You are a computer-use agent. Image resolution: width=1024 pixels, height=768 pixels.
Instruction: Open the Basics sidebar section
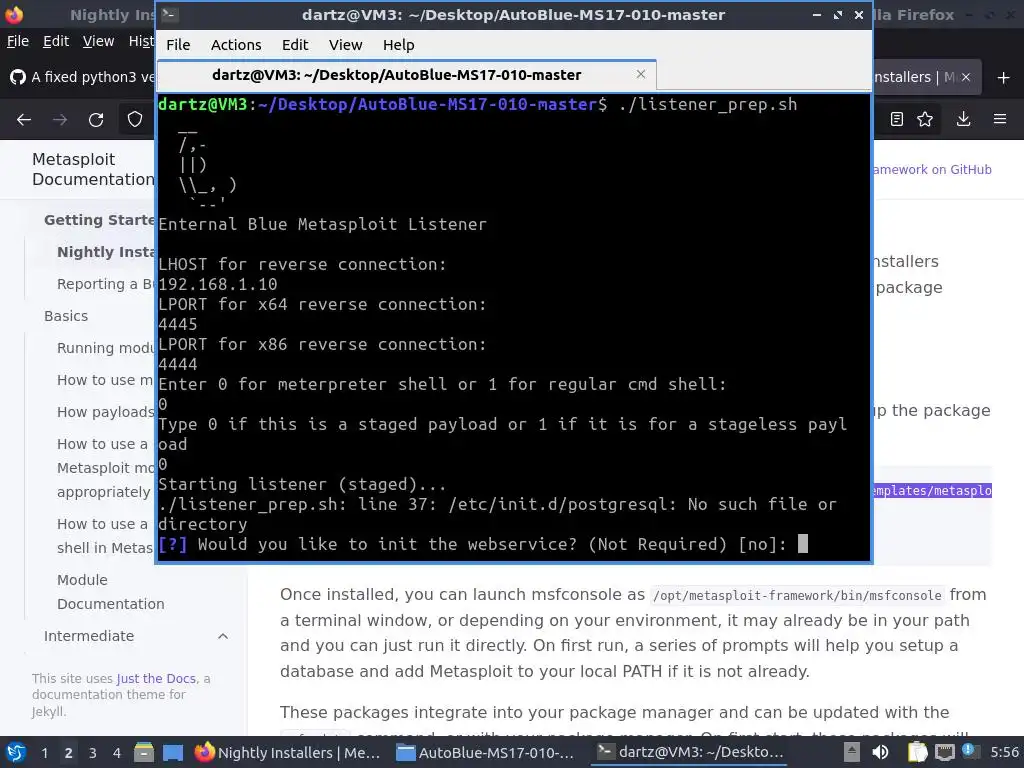point(66,316)
